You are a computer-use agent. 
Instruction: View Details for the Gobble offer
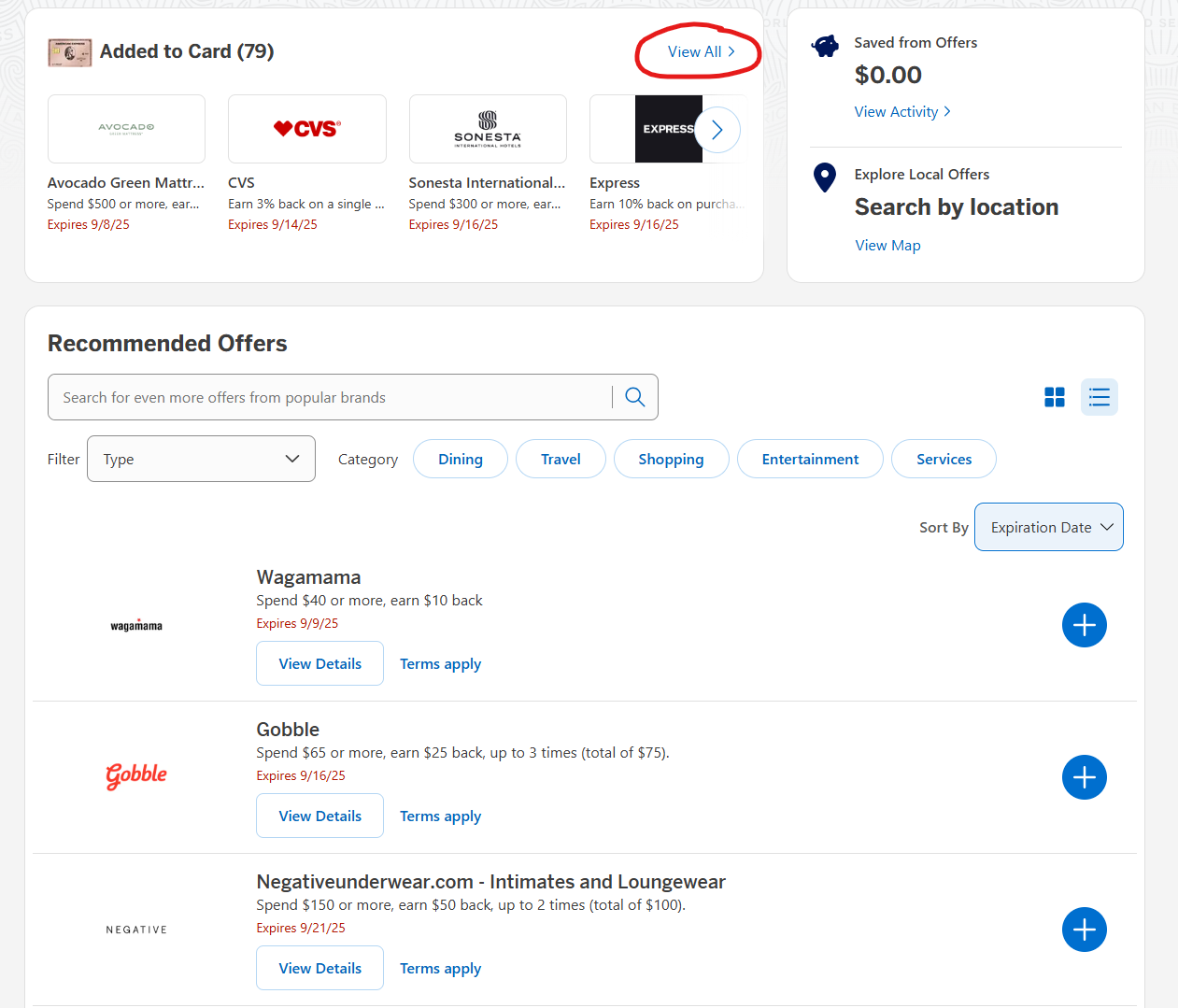point(319,816)
